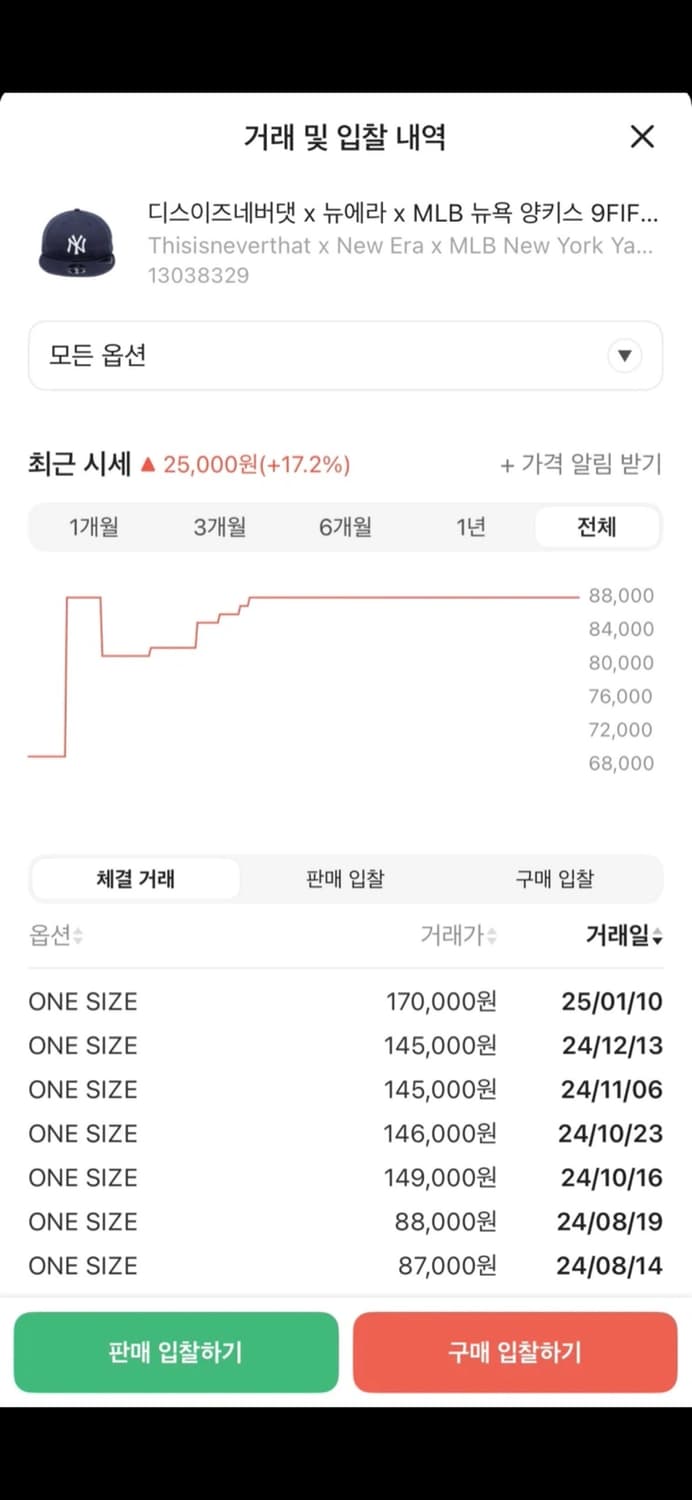
Task: Select the 1개월 period filter
Action: click(92, 529)
